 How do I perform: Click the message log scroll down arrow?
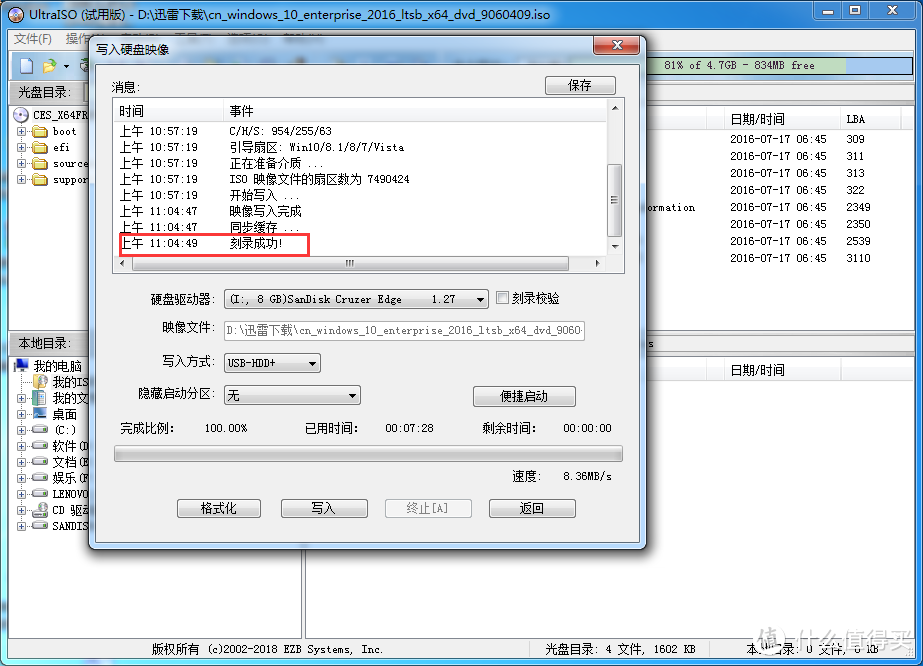(615, 247)
